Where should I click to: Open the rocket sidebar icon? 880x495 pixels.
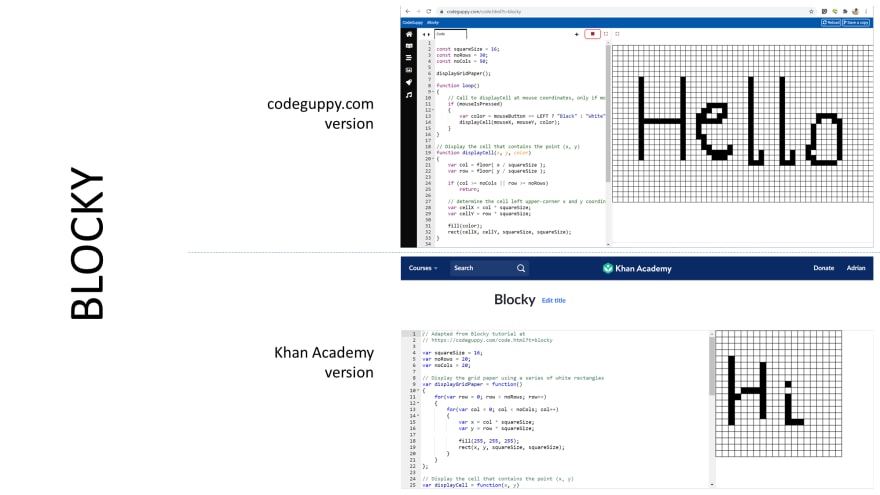tap(409, 82)
